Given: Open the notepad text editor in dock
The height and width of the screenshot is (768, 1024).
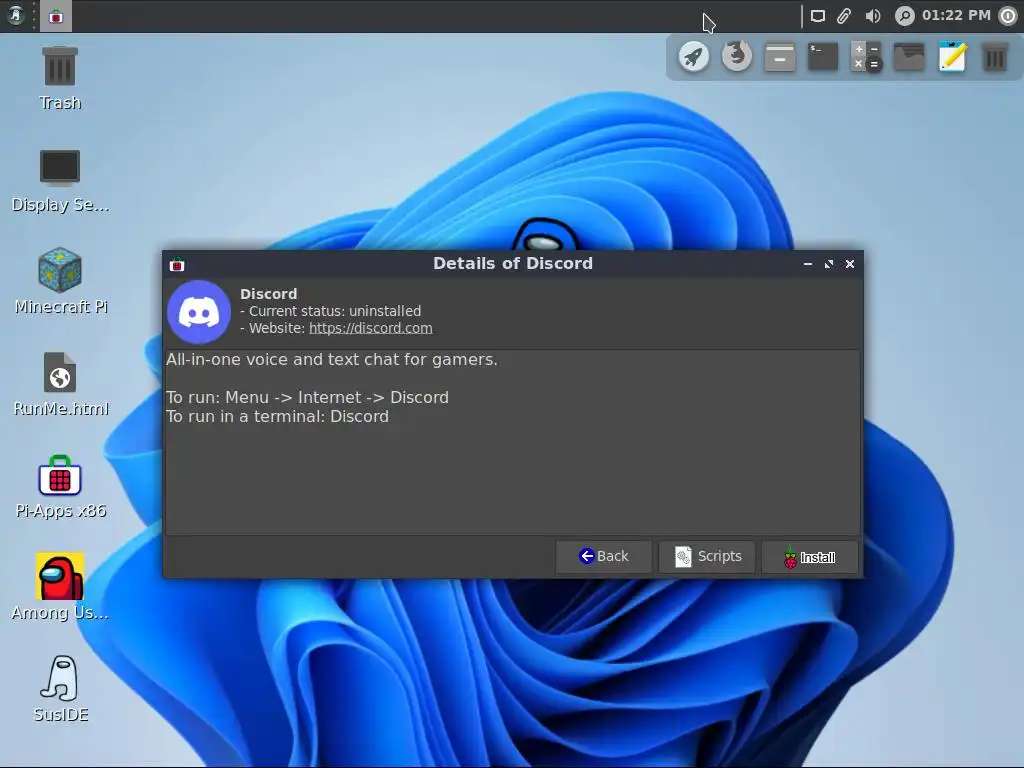Looking at the screenshot, I should [x=952, y=57].
